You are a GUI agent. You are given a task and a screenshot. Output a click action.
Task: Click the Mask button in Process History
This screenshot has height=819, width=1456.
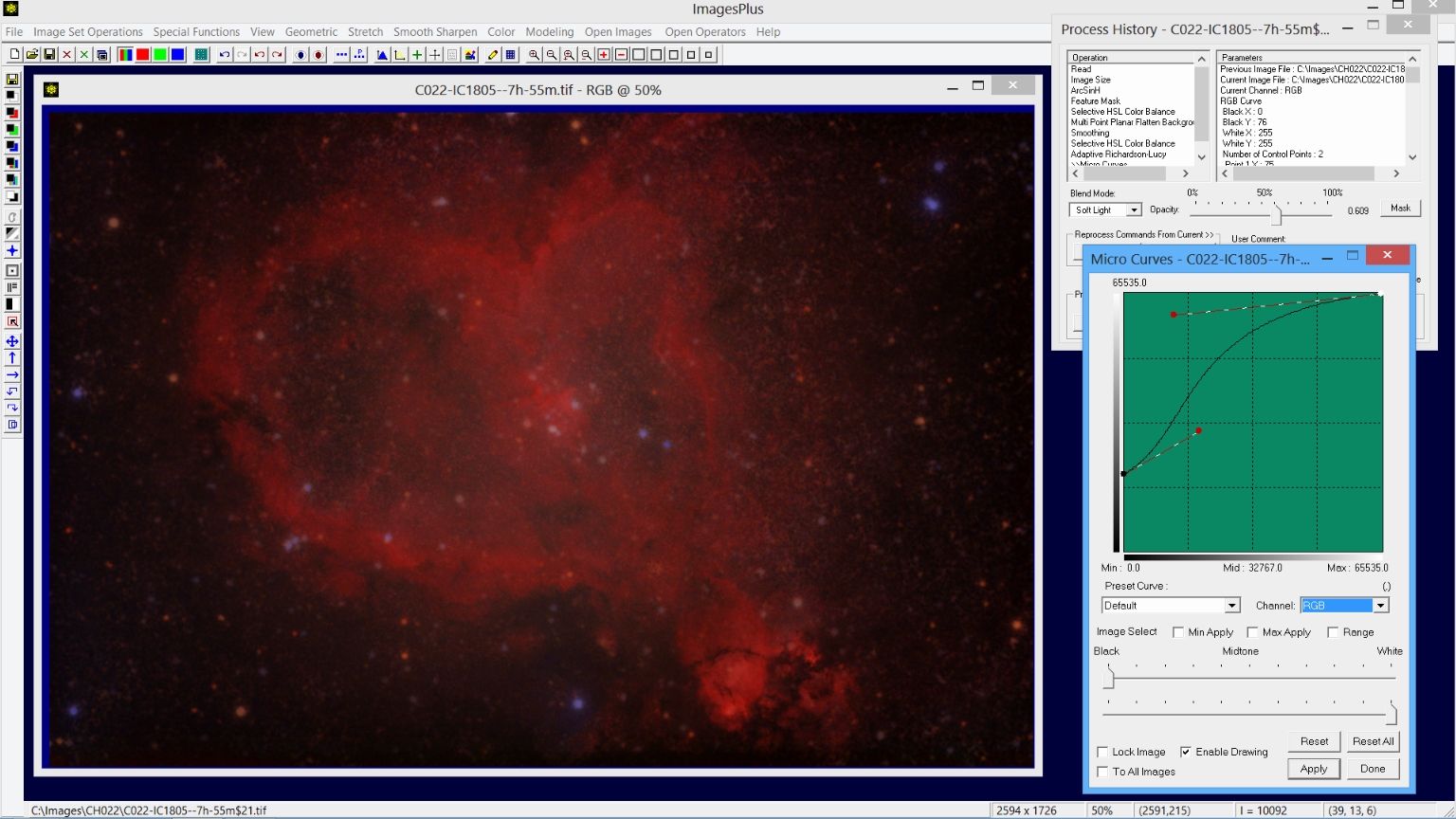(x=1400, y=208)
